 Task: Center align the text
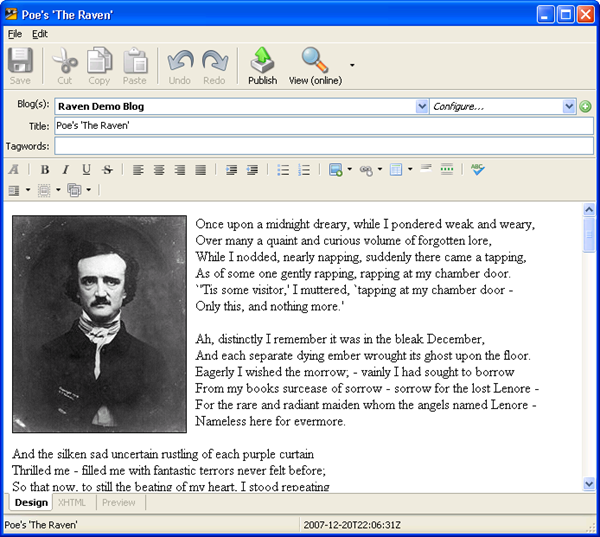pos(159,170)
